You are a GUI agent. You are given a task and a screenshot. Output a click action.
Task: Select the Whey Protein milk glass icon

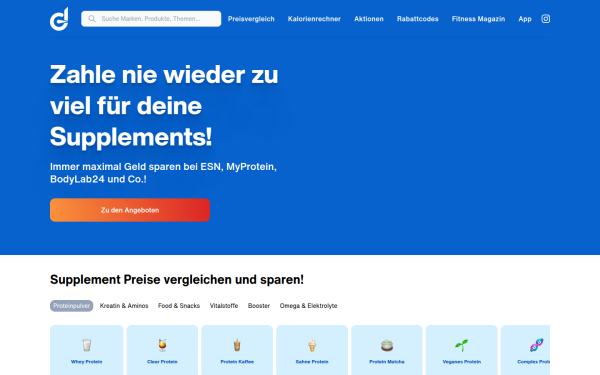tap(86, 345)
